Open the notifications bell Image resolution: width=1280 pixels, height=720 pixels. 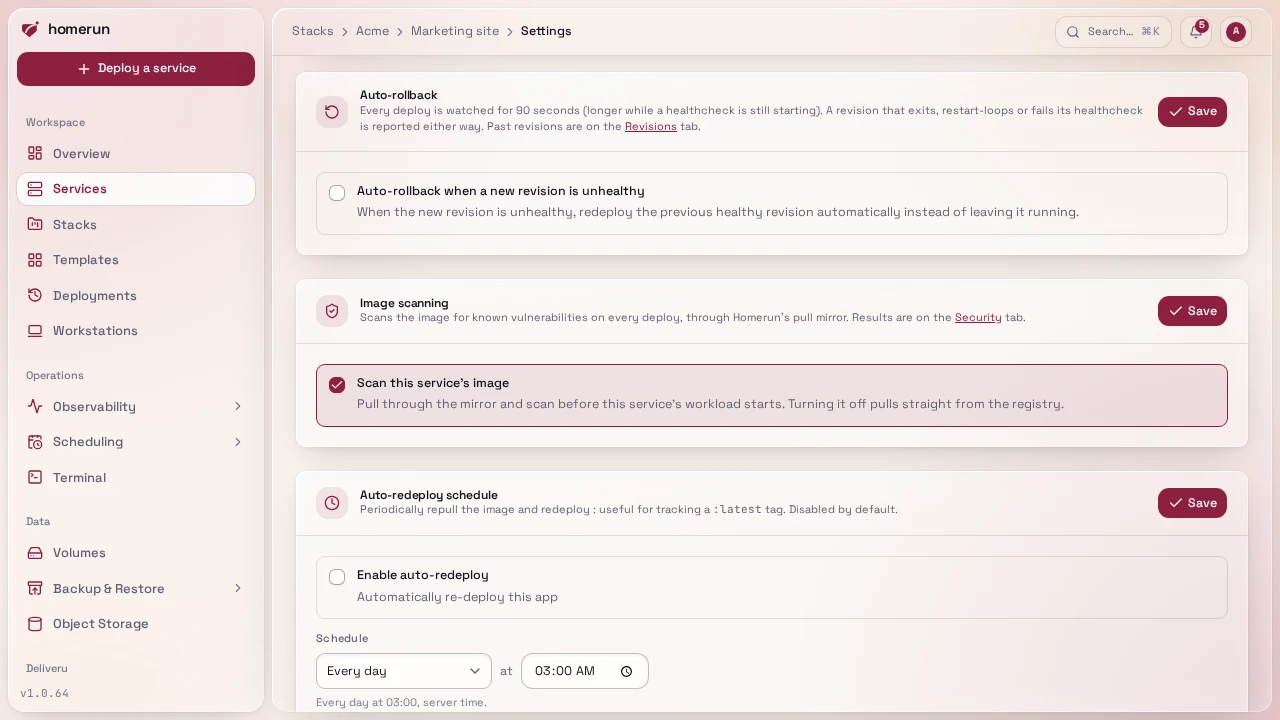(x=1195, y=31)
